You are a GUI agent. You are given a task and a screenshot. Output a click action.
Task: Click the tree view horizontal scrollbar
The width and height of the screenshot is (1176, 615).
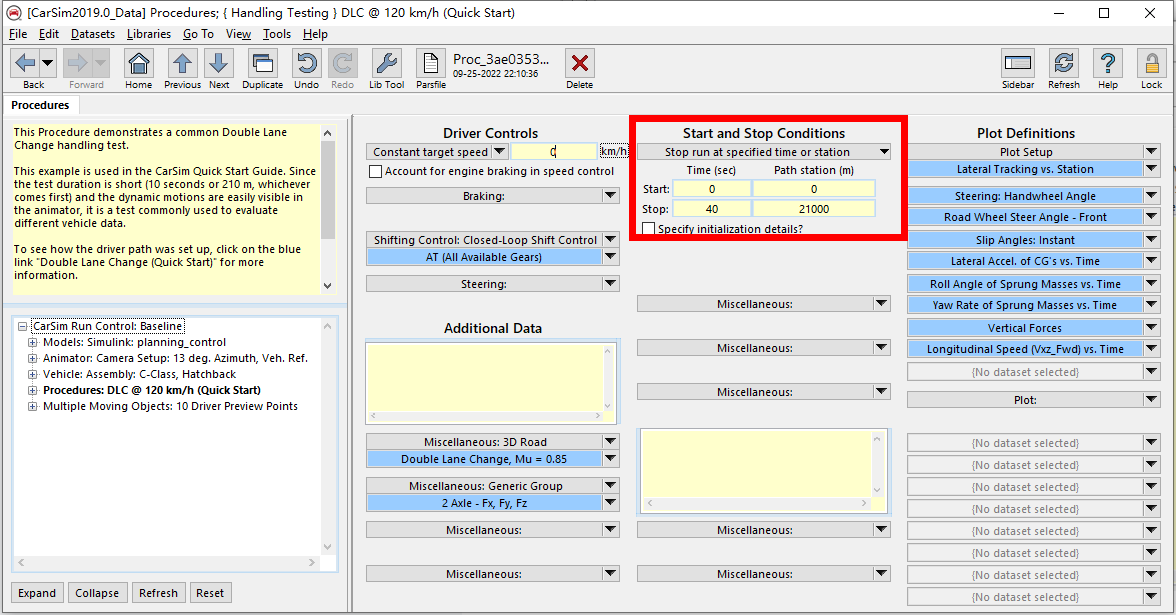pos(166,562)
